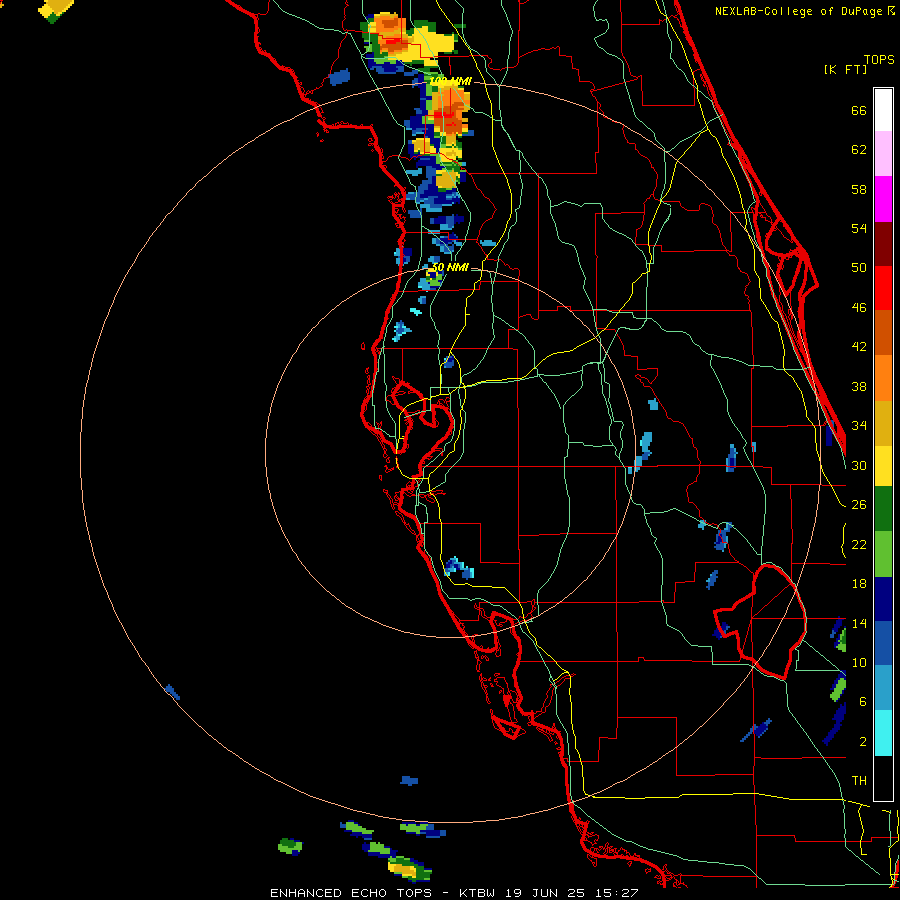Click the bright red legend swatch
Image resolution: width=900 pixels, height=900 pixels.
883,288
